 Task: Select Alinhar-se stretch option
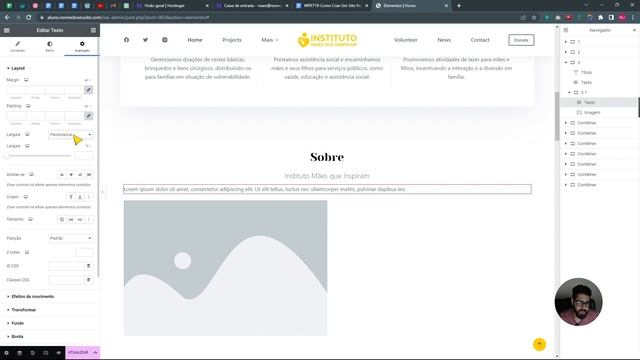click(x=89, y=175)
